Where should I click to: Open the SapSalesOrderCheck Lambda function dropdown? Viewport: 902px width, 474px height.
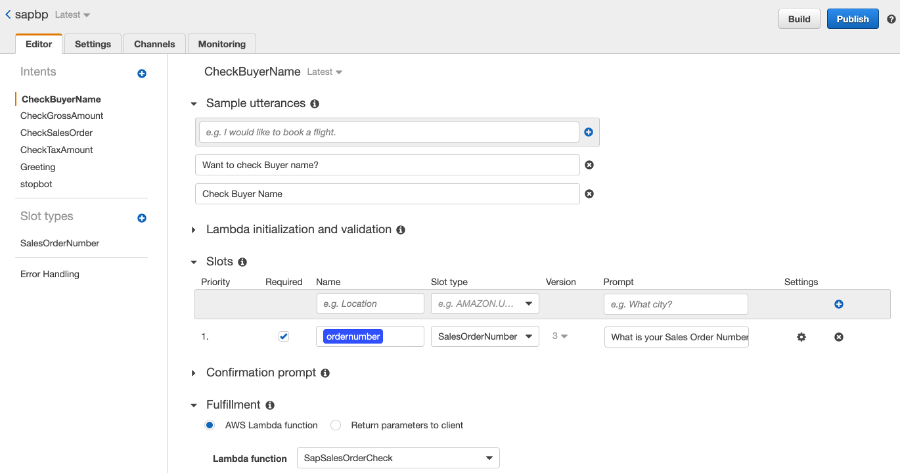pos(398,458)
